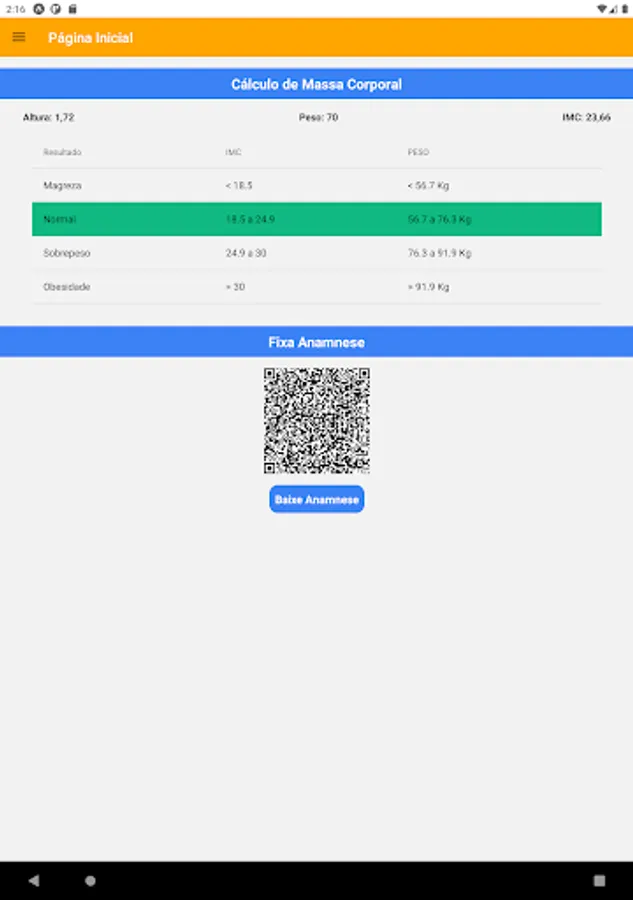Viewport: 633px width, 900px height.
Task: Select the < 54.7 Kg weight cell
Action: tap(429, 185)
